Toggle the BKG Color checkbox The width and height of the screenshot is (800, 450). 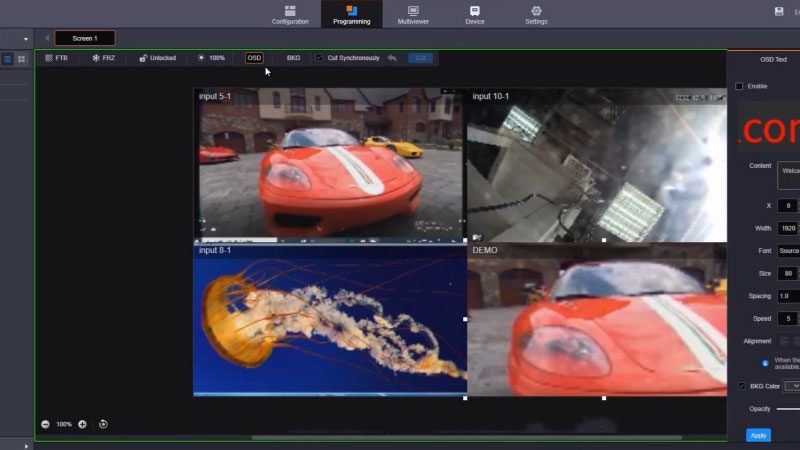point(742,386)
